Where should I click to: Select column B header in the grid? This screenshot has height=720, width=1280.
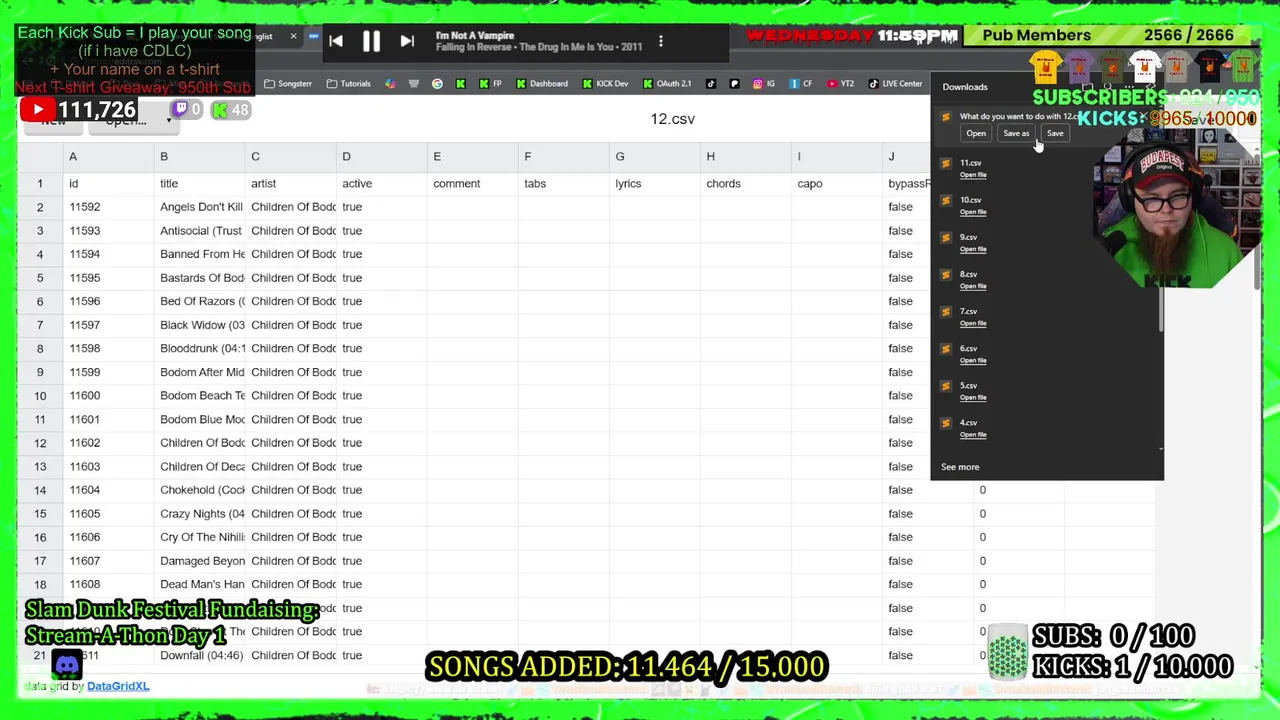(200, 157)
